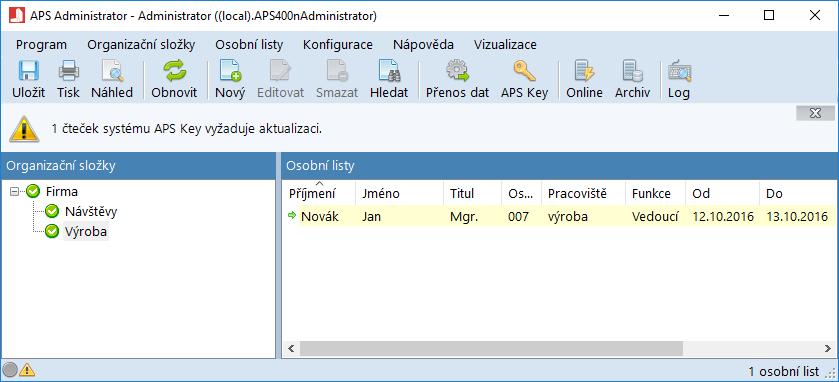Sort by the Jméno column header
Viewport: 839px width, 382px height.
click(x=400, y=193)
